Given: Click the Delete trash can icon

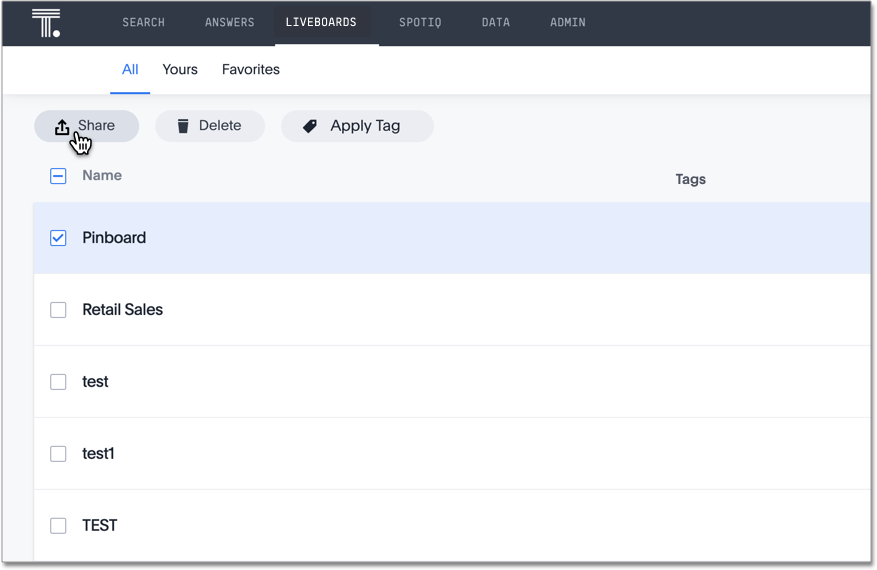Looking at the screenshot, I should coord(183,126).
